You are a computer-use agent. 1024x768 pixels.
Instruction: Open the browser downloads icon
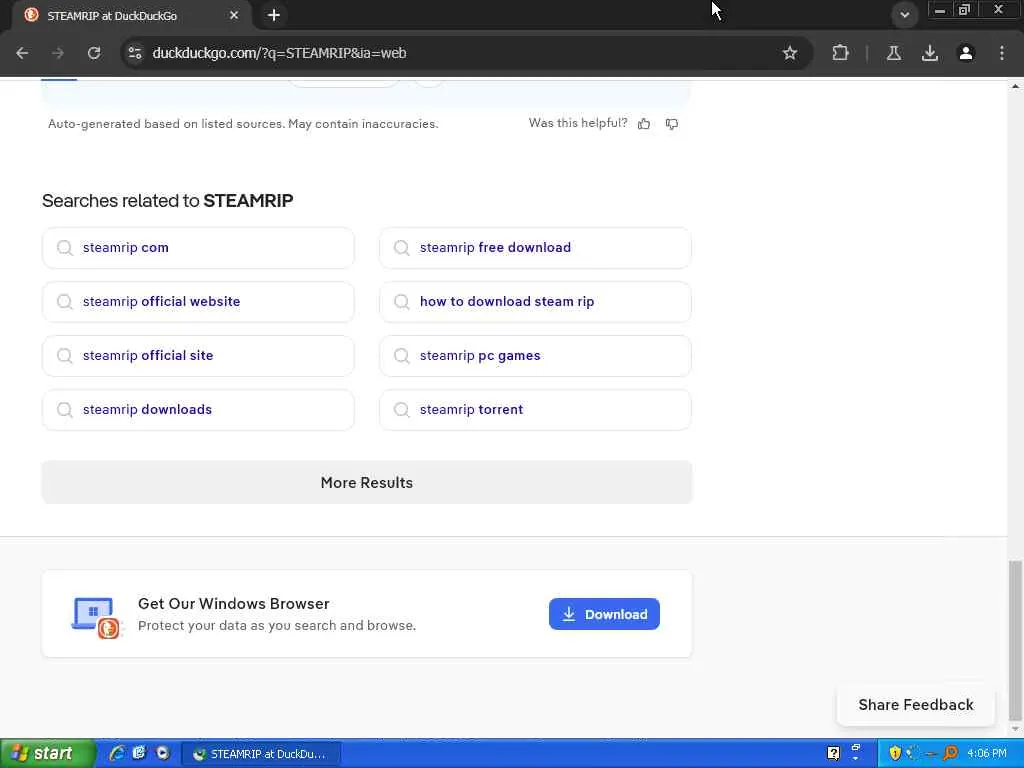point(930,53)
